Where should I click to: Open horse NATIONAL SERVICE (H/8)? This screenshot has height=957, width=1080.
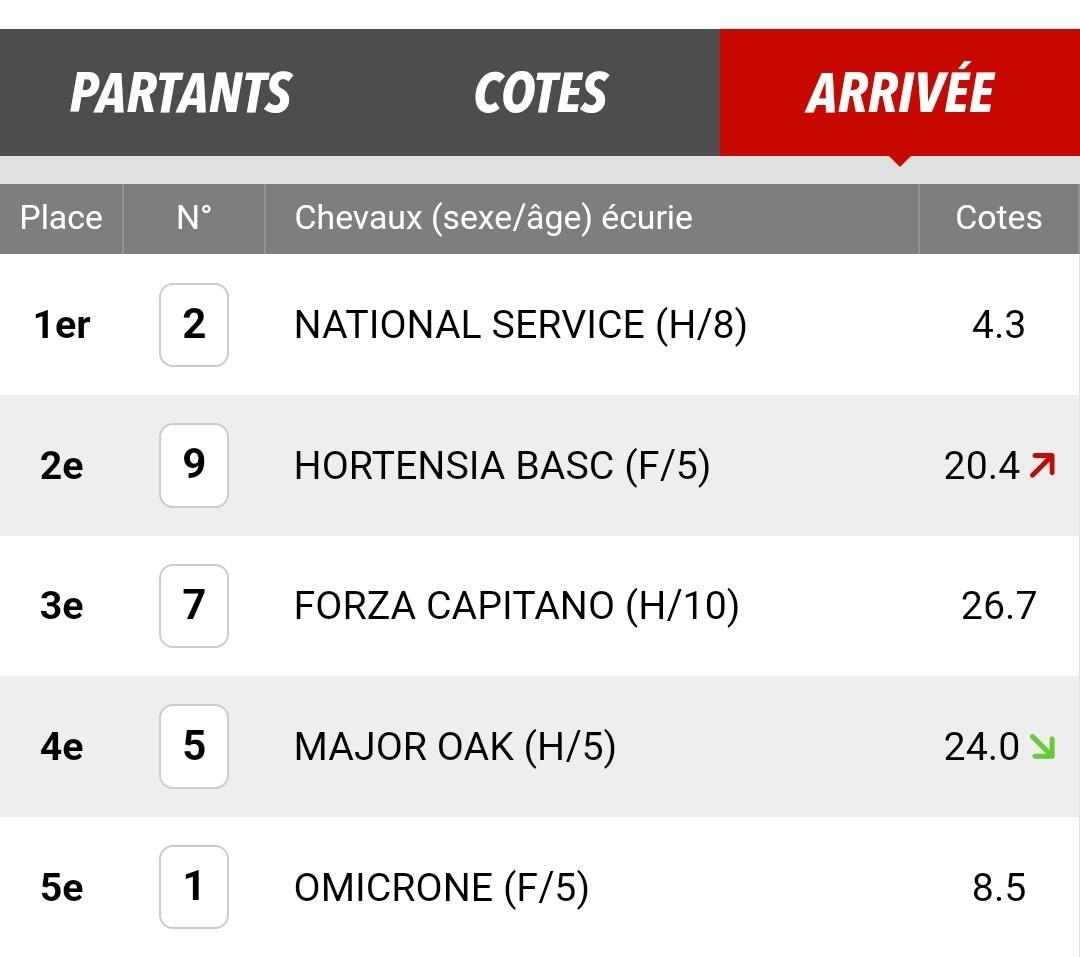pyautogui.click(x=520, y=325)
